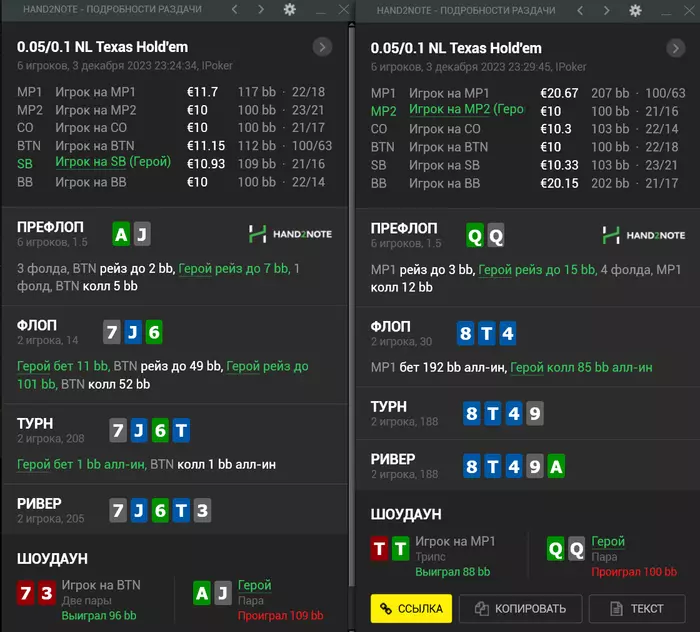Viewport: 700px width, 632px height.
Task: Click 'Герой бет 11 bb' flop action
Action: [63, 366]
